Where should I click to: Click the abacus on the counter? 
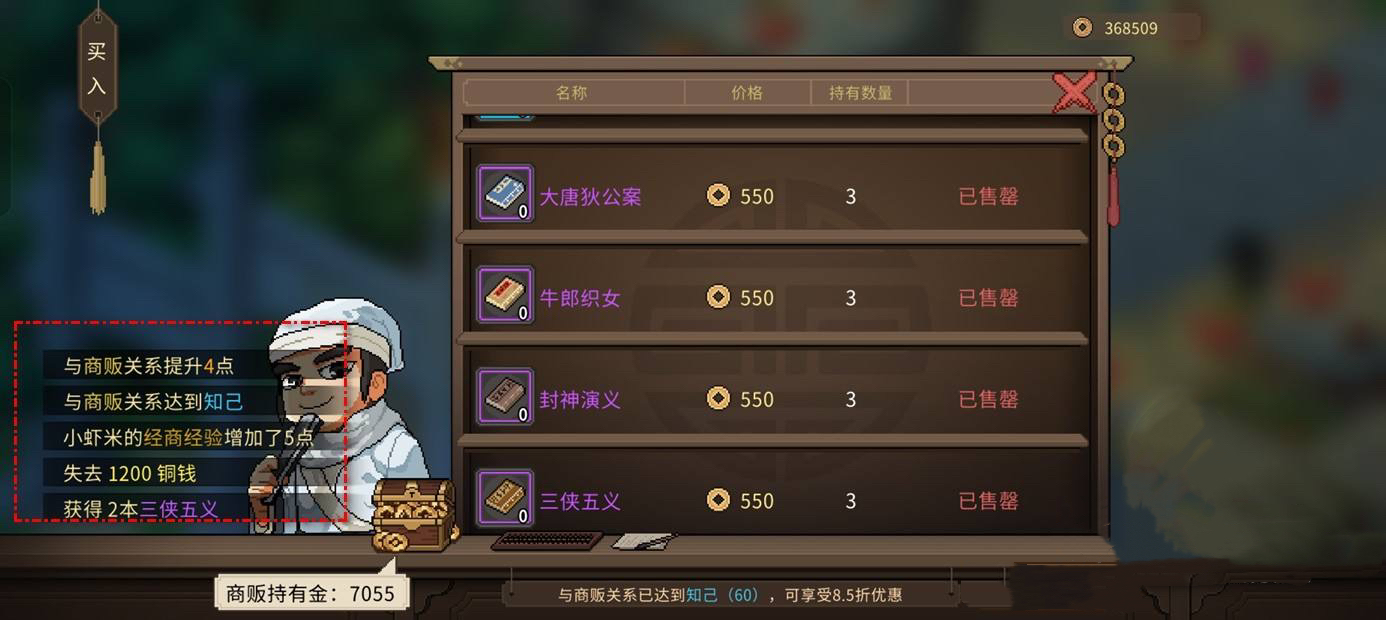coord(547,541)
